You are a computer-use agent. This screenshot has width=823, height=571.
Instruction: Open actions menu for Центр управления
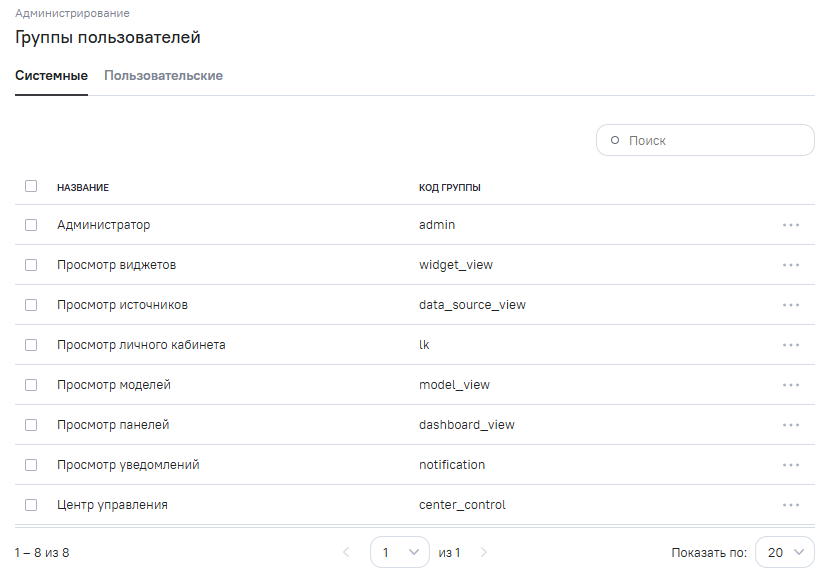click(791, 505)
